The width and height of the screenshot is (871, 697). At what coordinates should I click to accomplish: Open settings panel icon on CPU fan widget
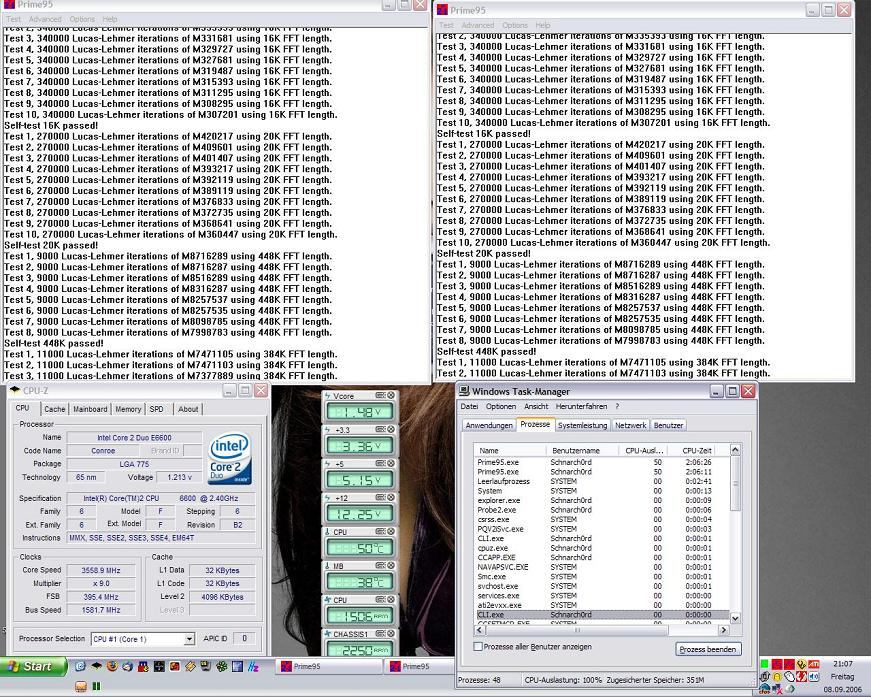tap(381, 600)
